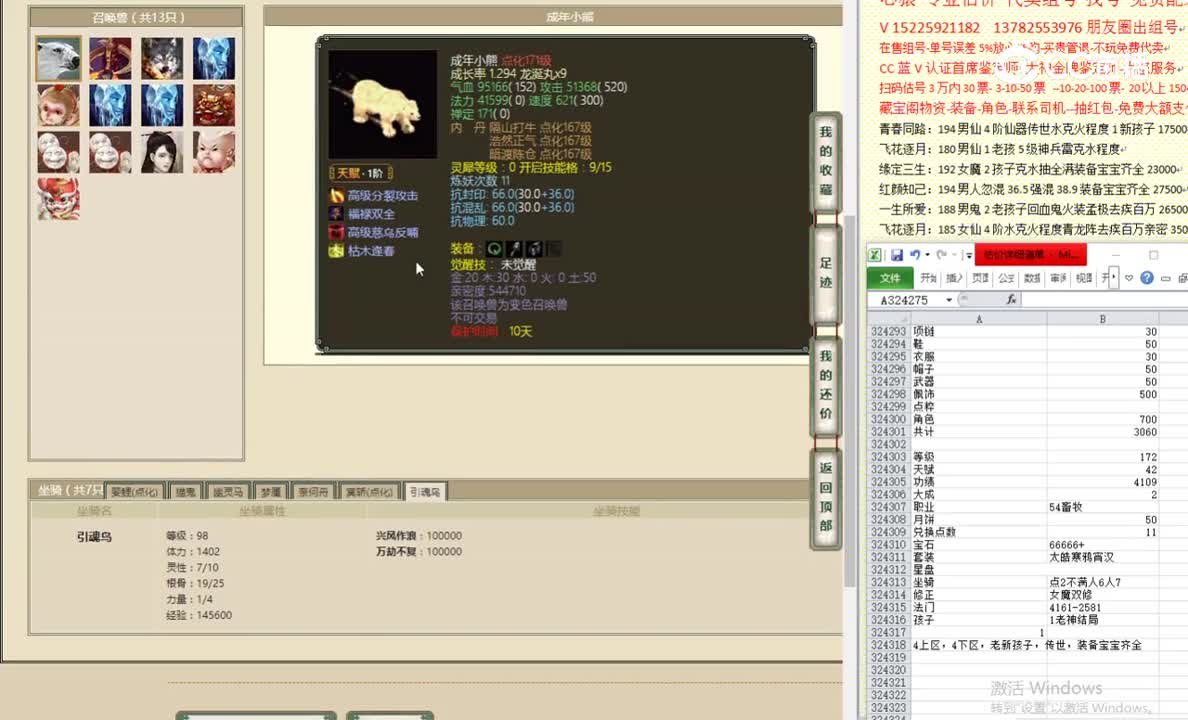
Task: Switch to the 引魂鸟 mount tab
Action: click(x=426, y=490)
